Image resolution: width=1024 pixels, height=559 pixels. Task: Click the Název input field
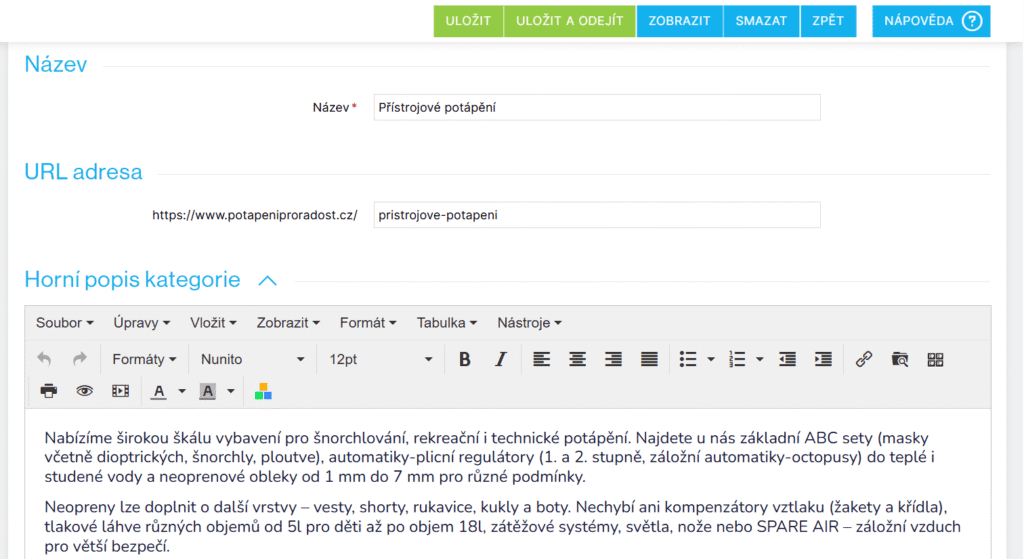(x=597, y=107)
